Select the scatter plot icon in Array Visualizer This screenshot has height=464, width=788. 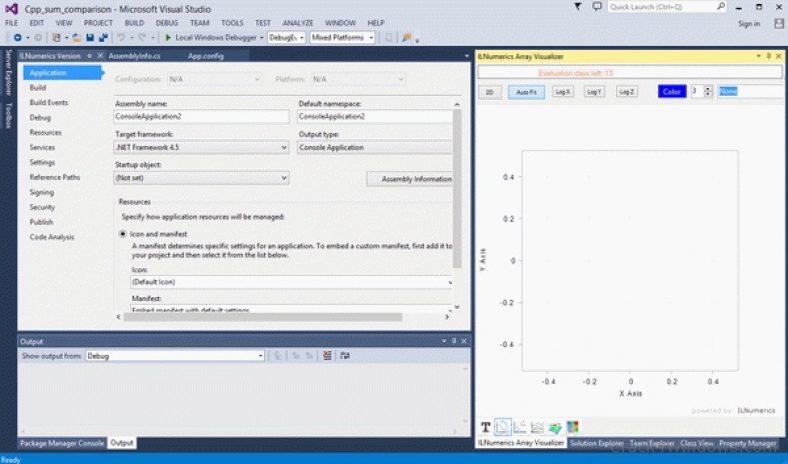pyautogui.click(x=520, y=427)
